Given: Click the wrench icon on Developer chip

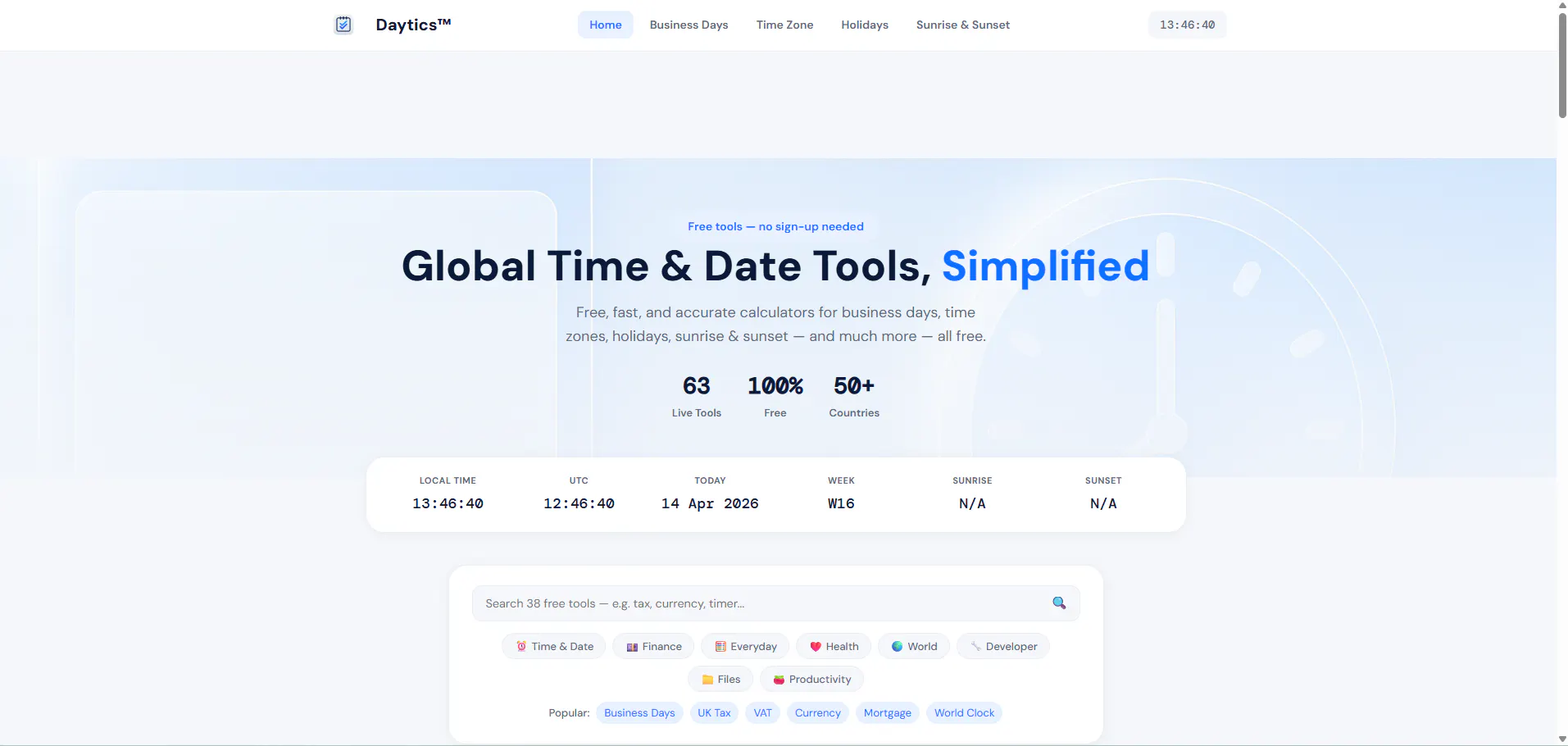Looking at the screenshot, I should pos(975,646).
